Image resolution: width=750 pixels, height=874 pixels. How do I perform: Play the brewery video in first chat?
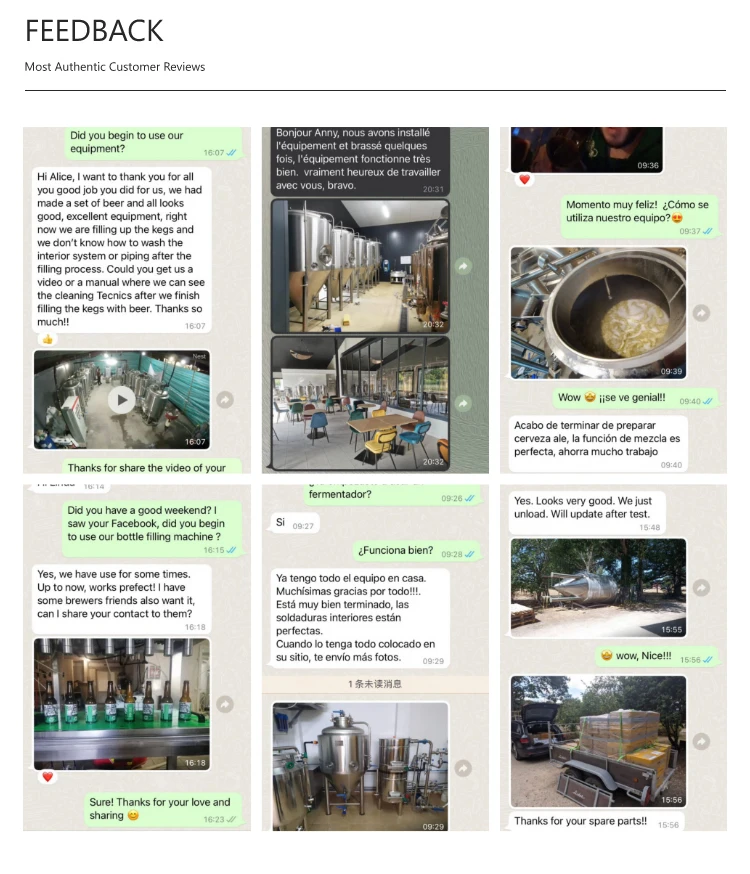[x=121, y=400]
